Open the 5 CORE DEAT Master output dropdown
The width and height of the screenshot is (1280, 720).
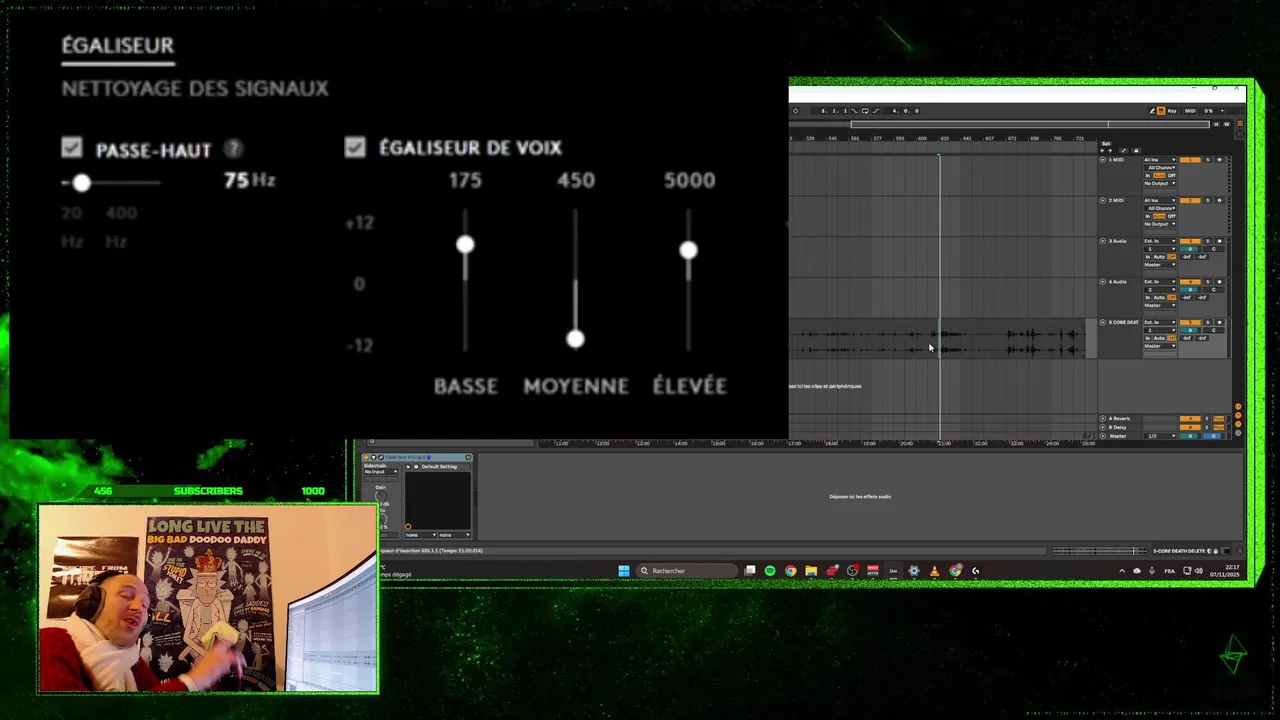click(1160, 346)
